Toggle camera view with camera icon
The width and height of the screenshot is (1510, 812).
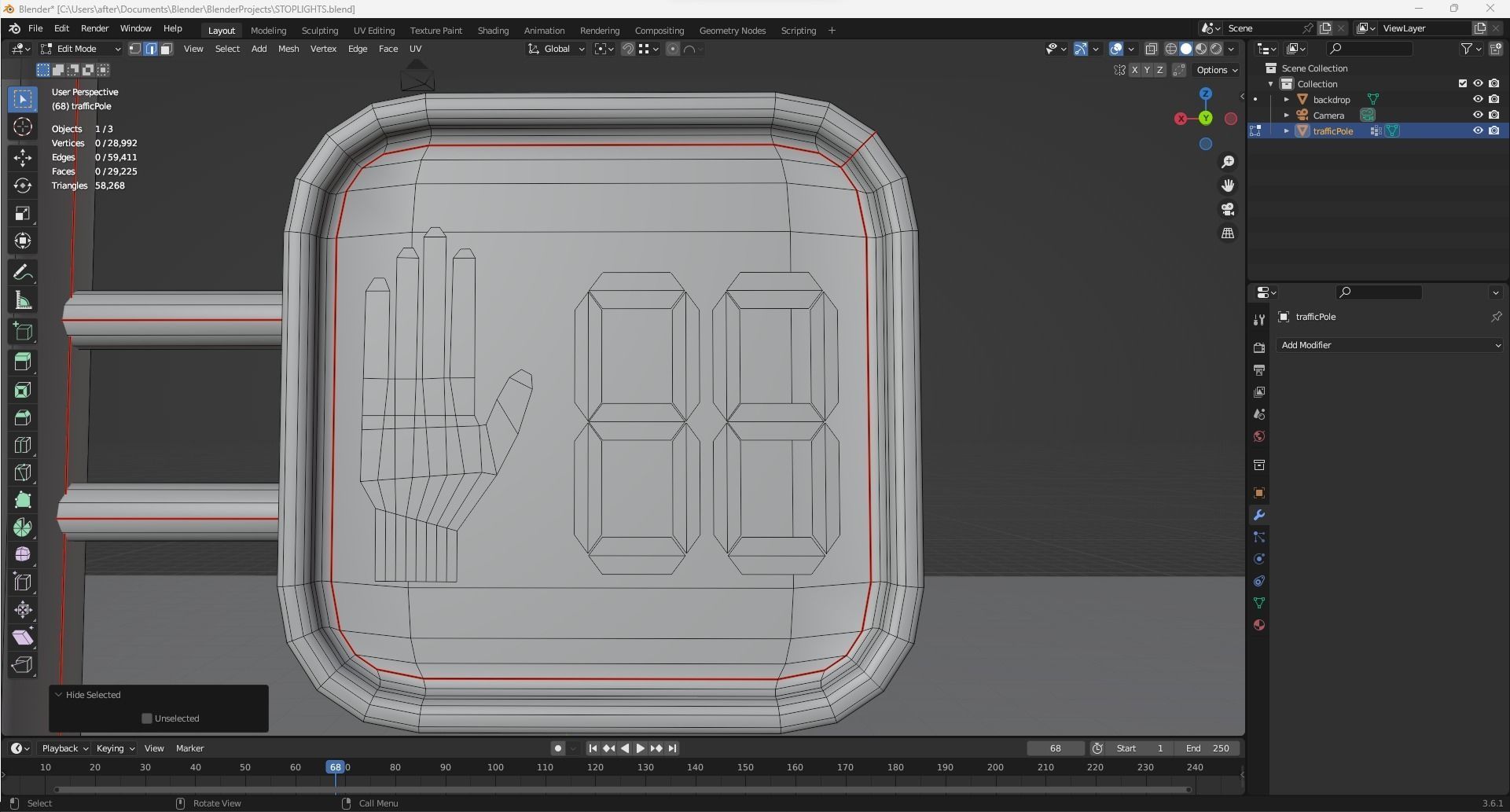coord(1228,209)
